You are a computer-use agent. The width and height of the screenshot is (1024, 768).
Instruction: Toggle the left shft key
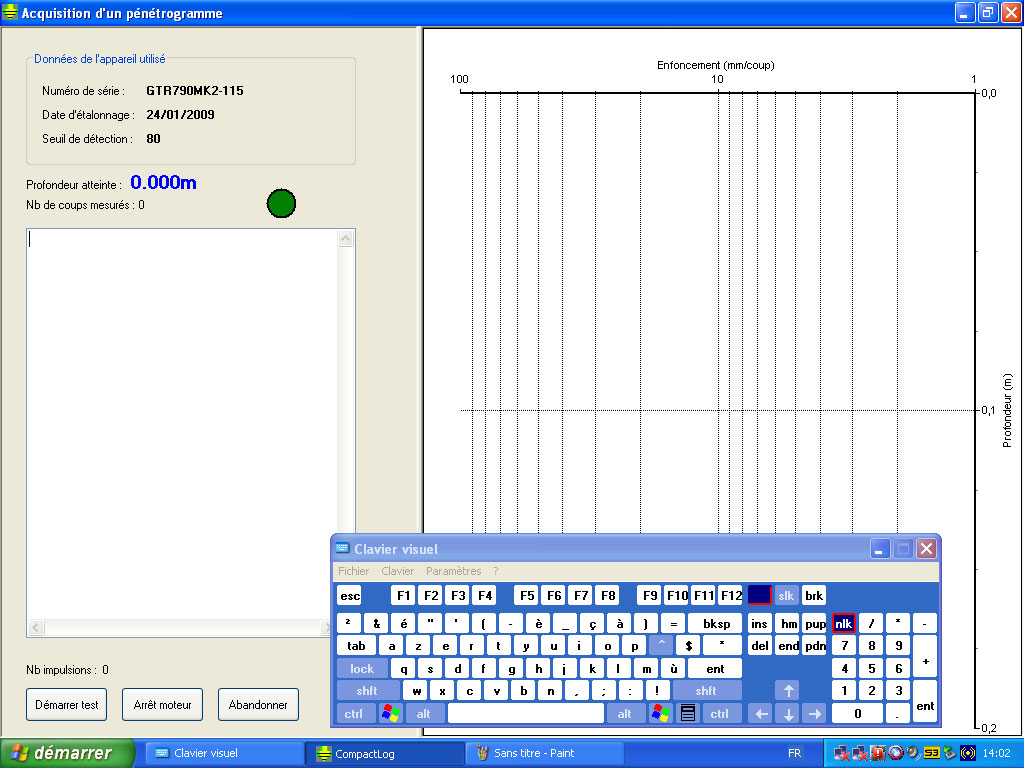pos(367,690)
